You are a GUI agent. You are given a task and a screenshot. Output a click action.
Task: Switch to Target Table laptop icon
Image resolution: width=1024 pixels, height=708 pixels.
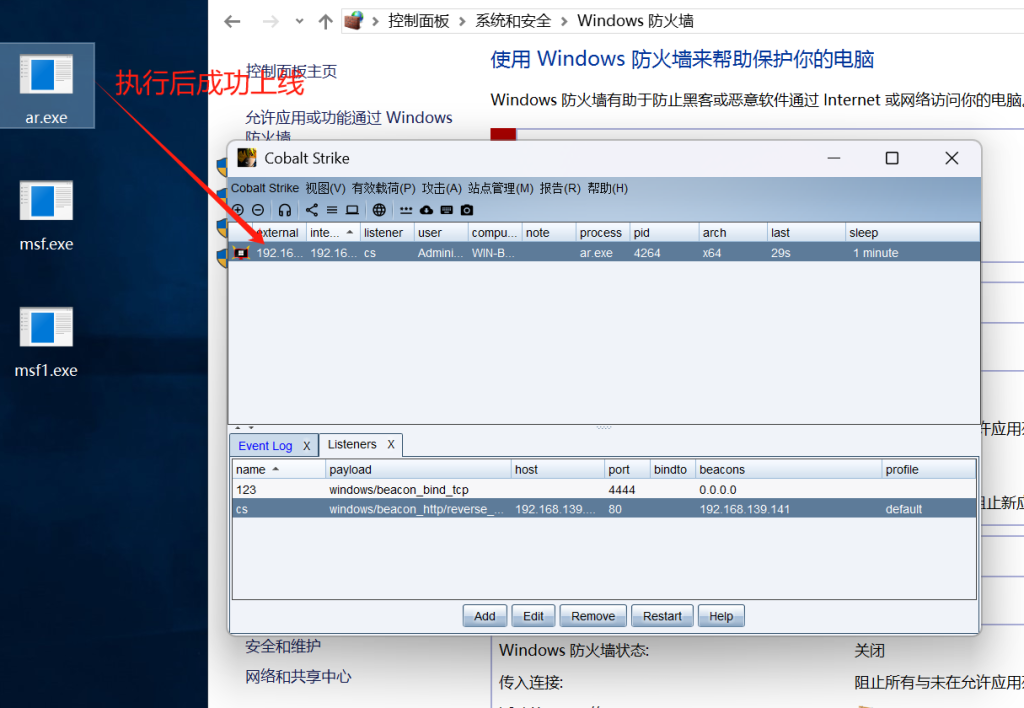(352, 210)
